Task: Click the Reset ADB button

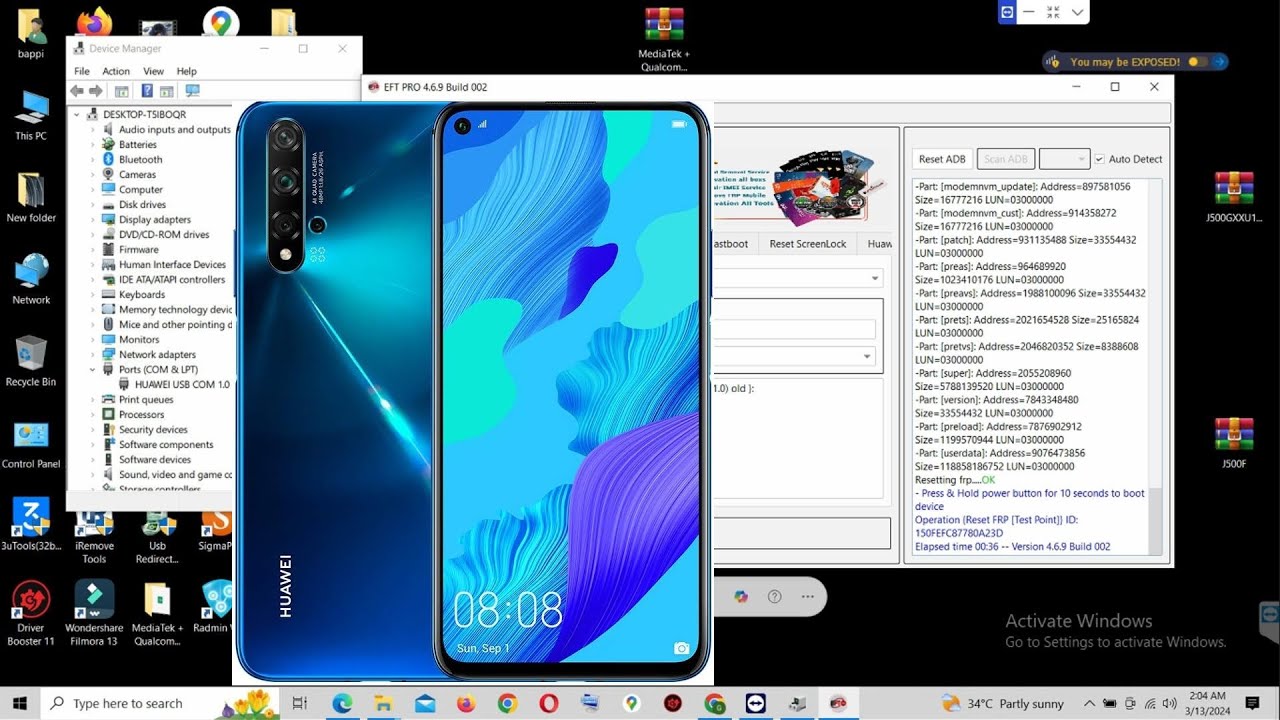Action: pos(941,159)
